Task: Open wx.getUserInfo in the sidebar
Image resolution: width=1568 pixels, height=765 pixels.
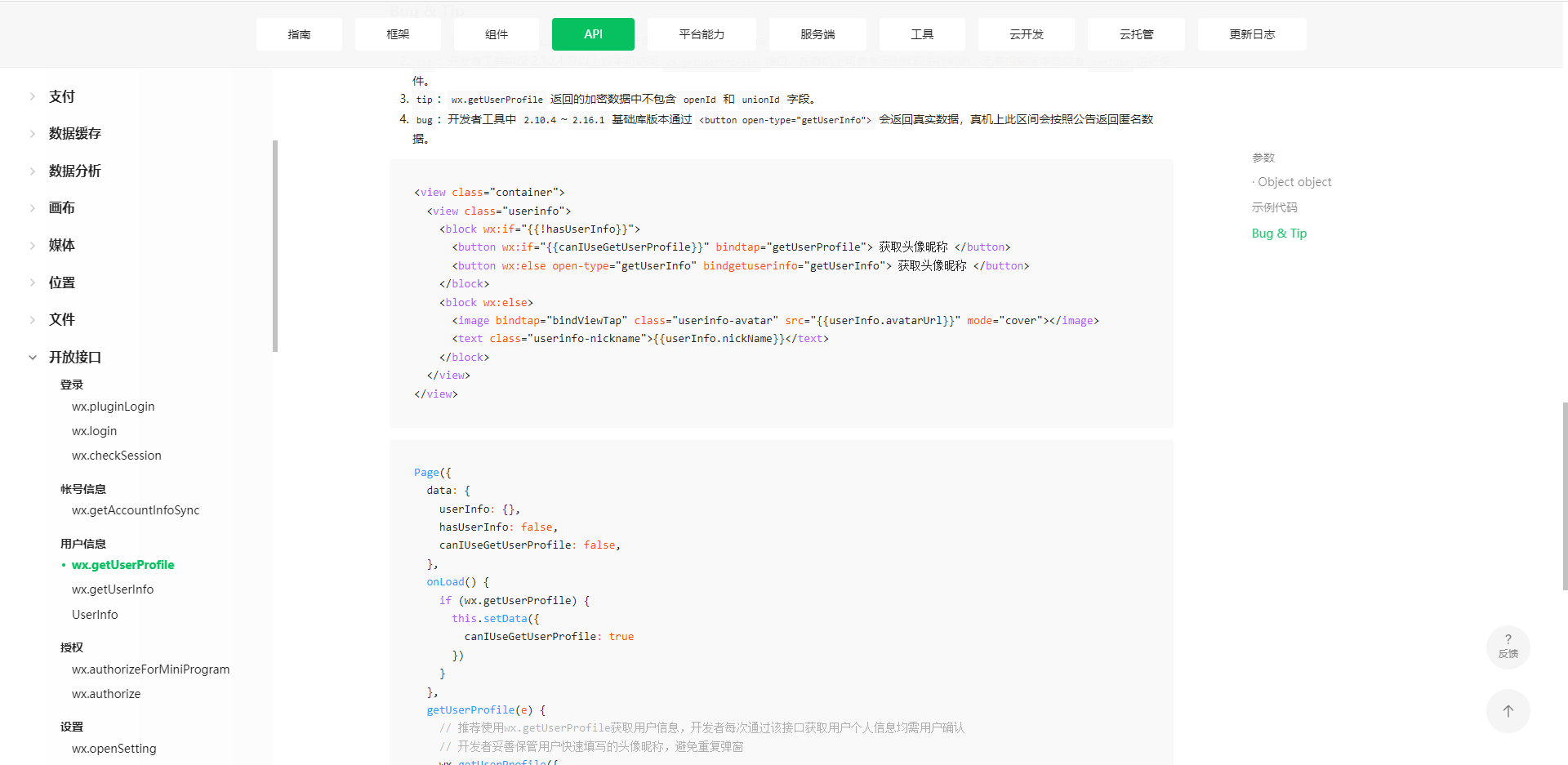Action: coord(113,589)
